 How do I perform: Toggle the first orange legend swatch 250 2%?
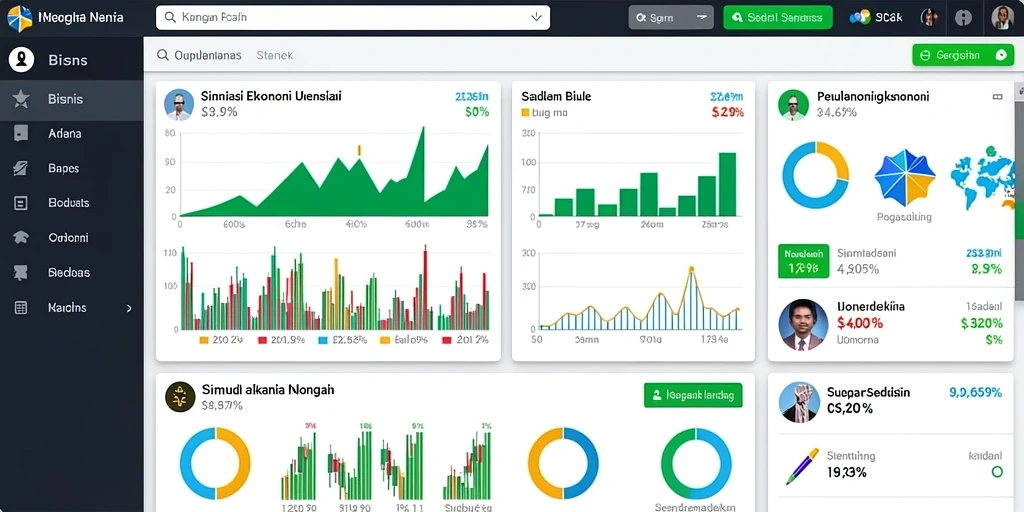point(204,340)
